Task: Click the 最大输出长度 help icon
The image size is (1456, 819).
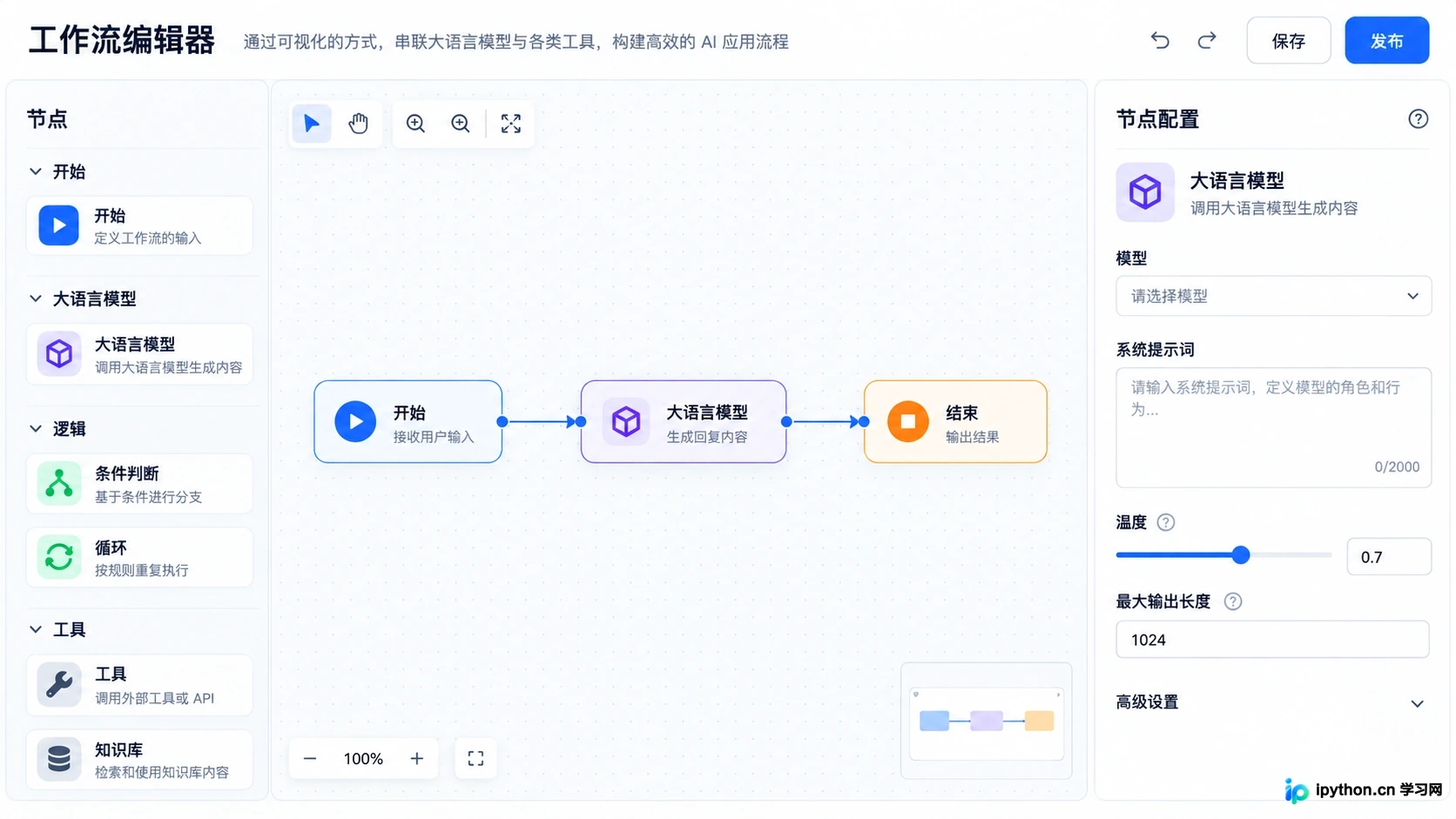Action: click(x=1232, y=601)
